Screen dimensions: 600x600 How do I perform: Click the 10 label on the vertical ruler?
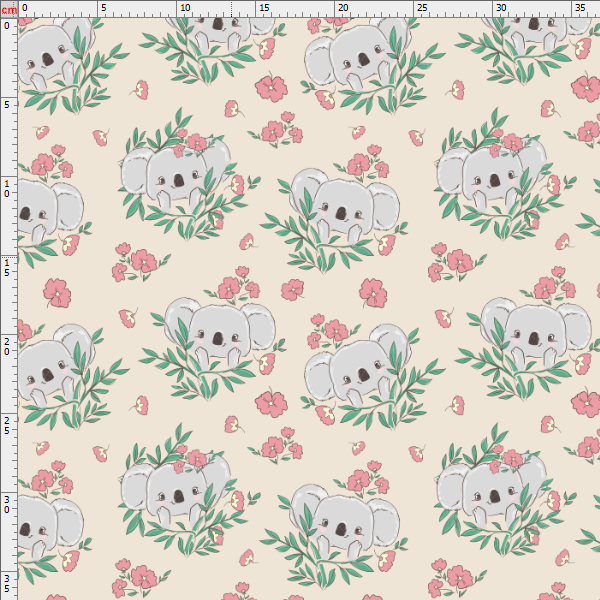click(x=7, y=189)
